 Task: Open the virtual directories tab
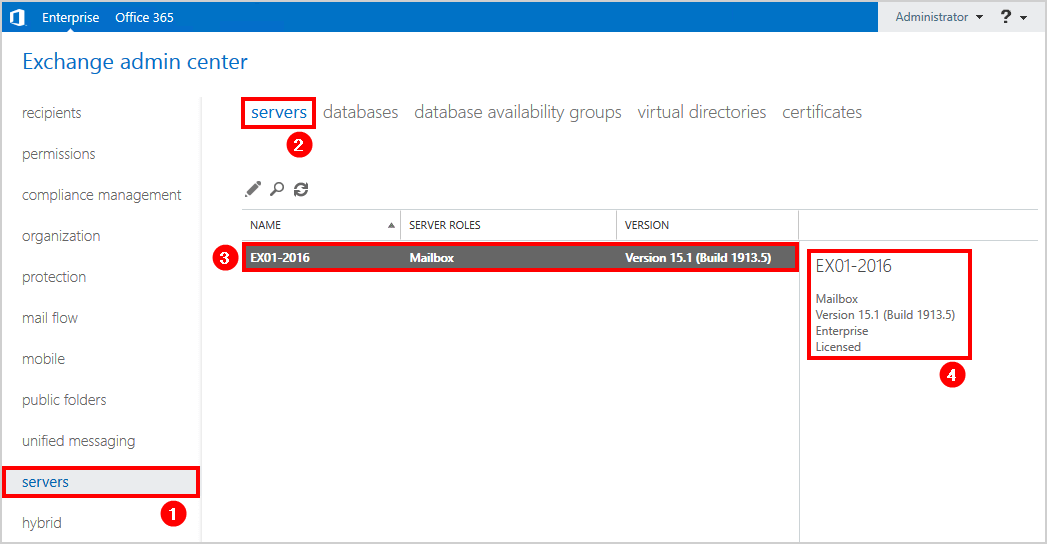click(x=702, y=112)
